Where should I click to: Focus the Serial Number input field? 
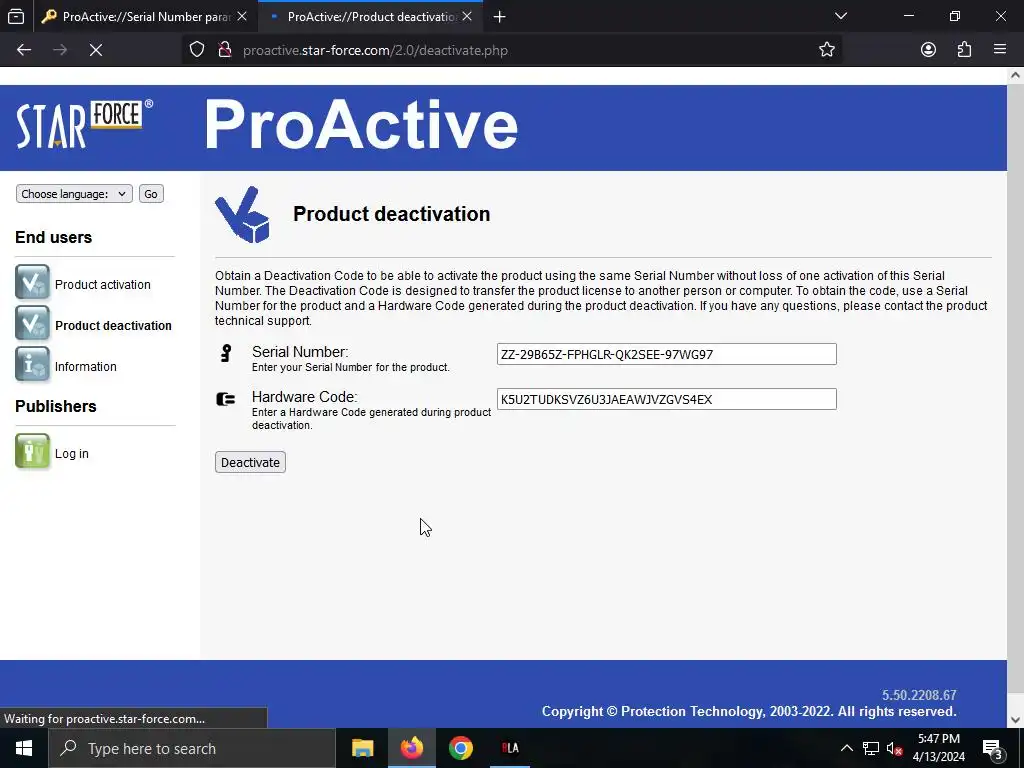666,354
